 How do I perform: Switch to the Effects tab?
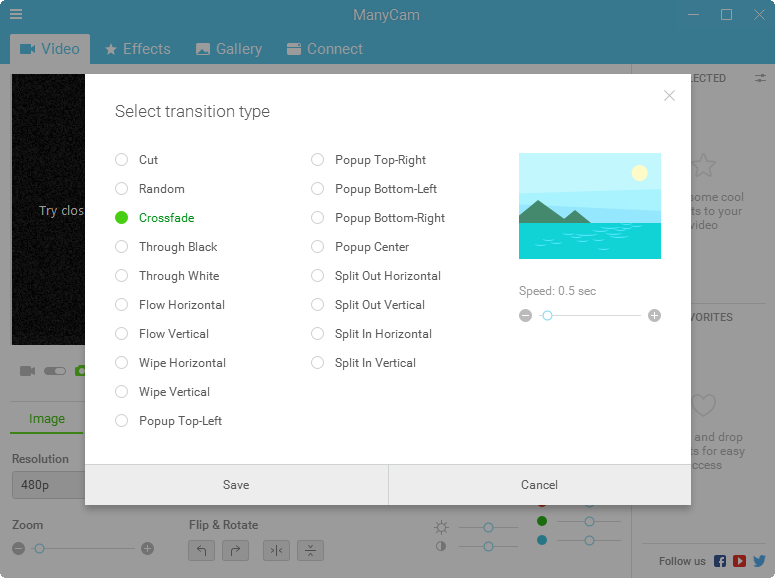[x=137, y=49]
